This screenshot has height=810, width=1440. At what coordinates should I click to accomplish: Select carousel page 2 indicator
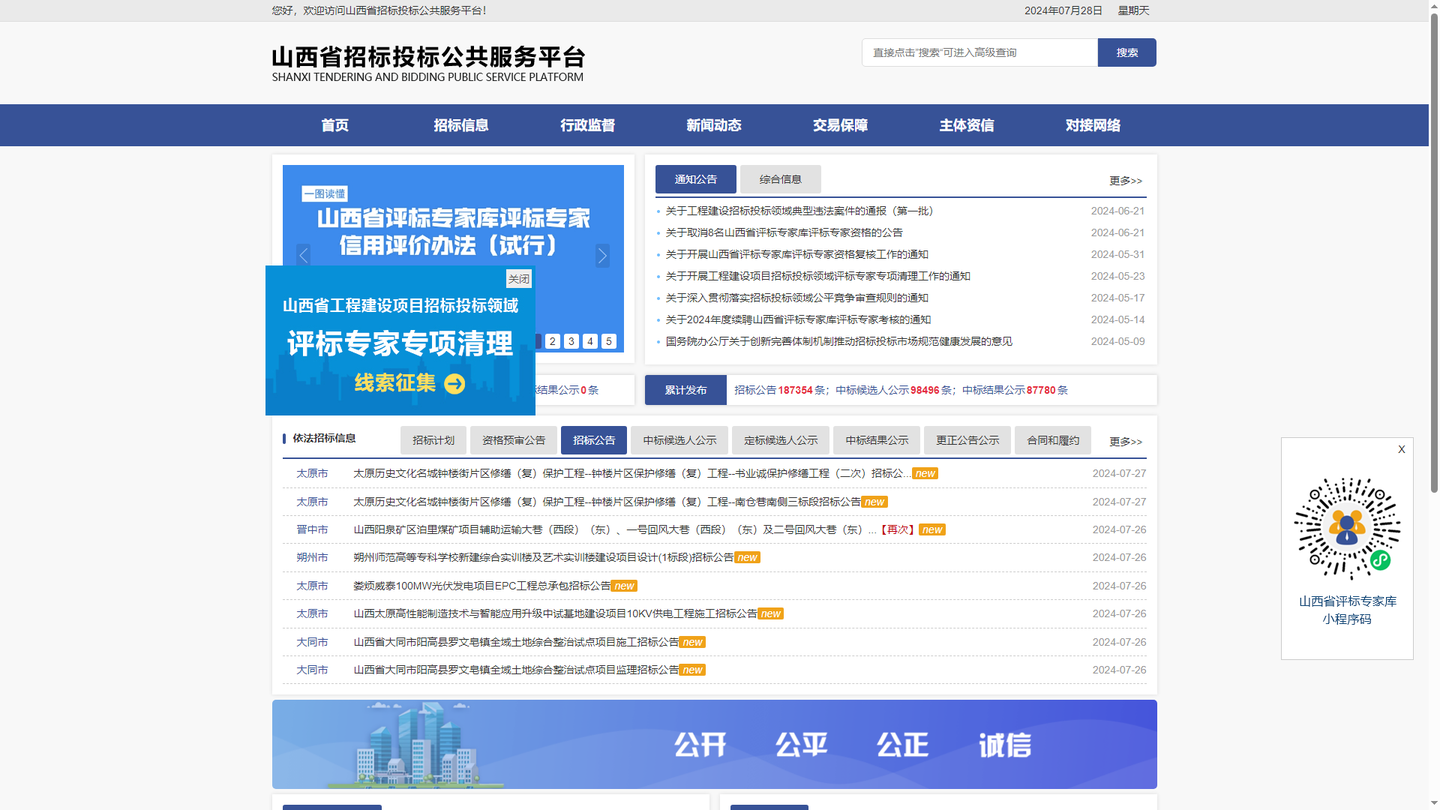pyautogui.click(x=552, y=341)
